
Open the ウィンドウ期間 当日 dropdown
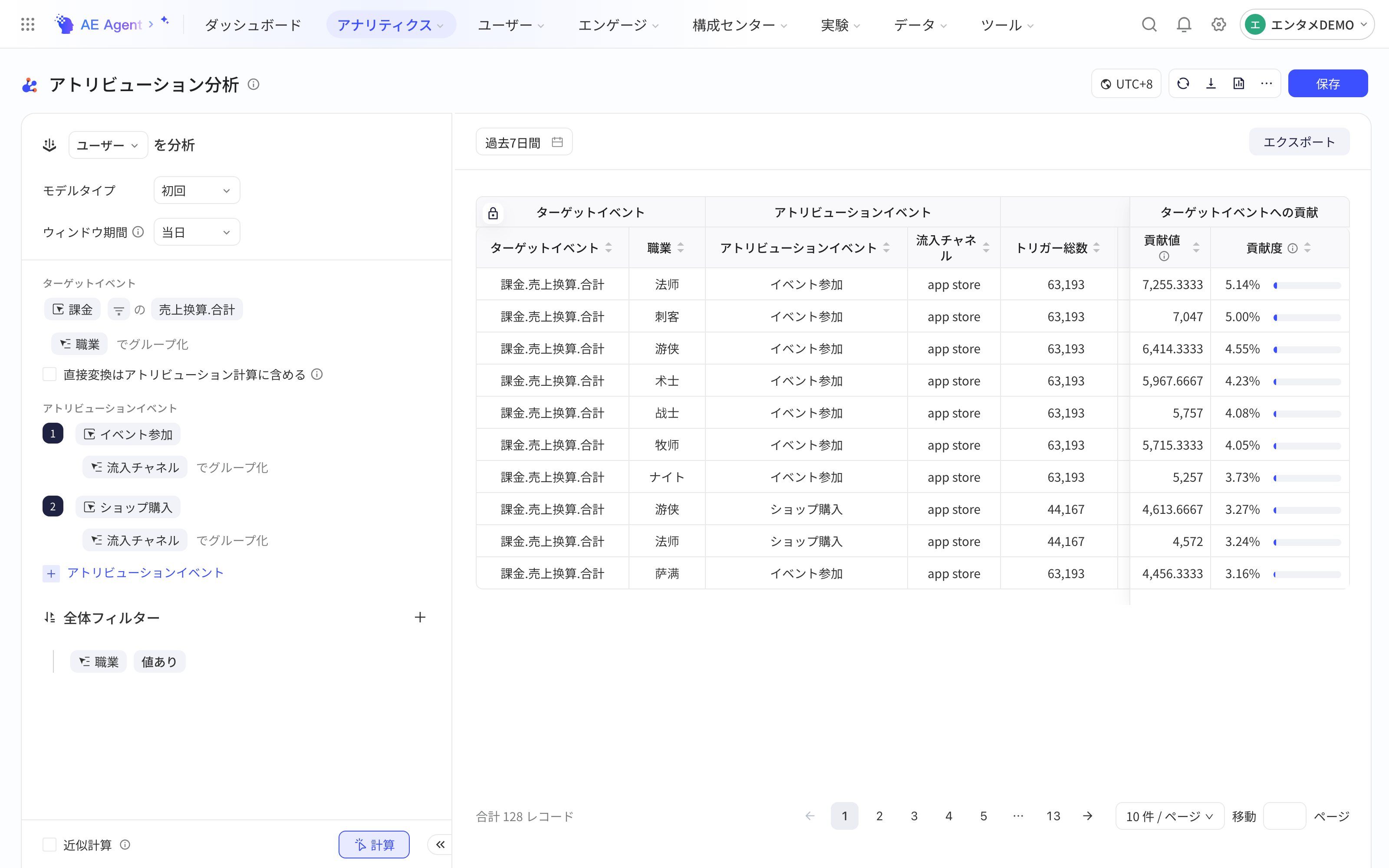click(196, 232)
